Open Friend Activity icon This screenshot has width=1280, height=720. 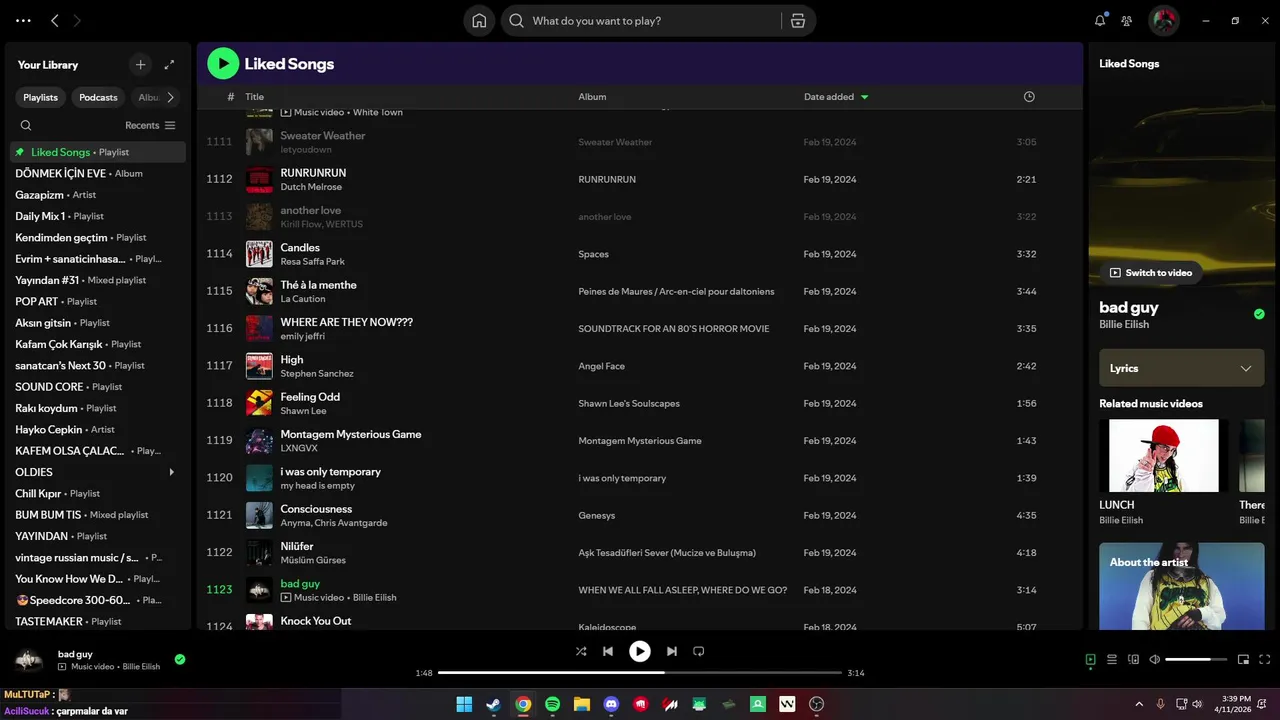click(1127, 21)
